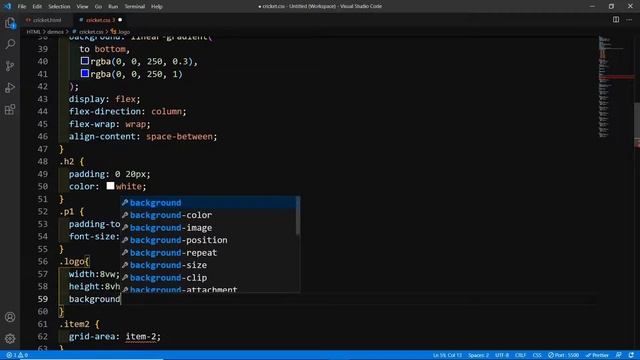Viewport: 640px width, 360px height.
Task: Open the editor More Actions ellipsis
Action: point(629,20)
